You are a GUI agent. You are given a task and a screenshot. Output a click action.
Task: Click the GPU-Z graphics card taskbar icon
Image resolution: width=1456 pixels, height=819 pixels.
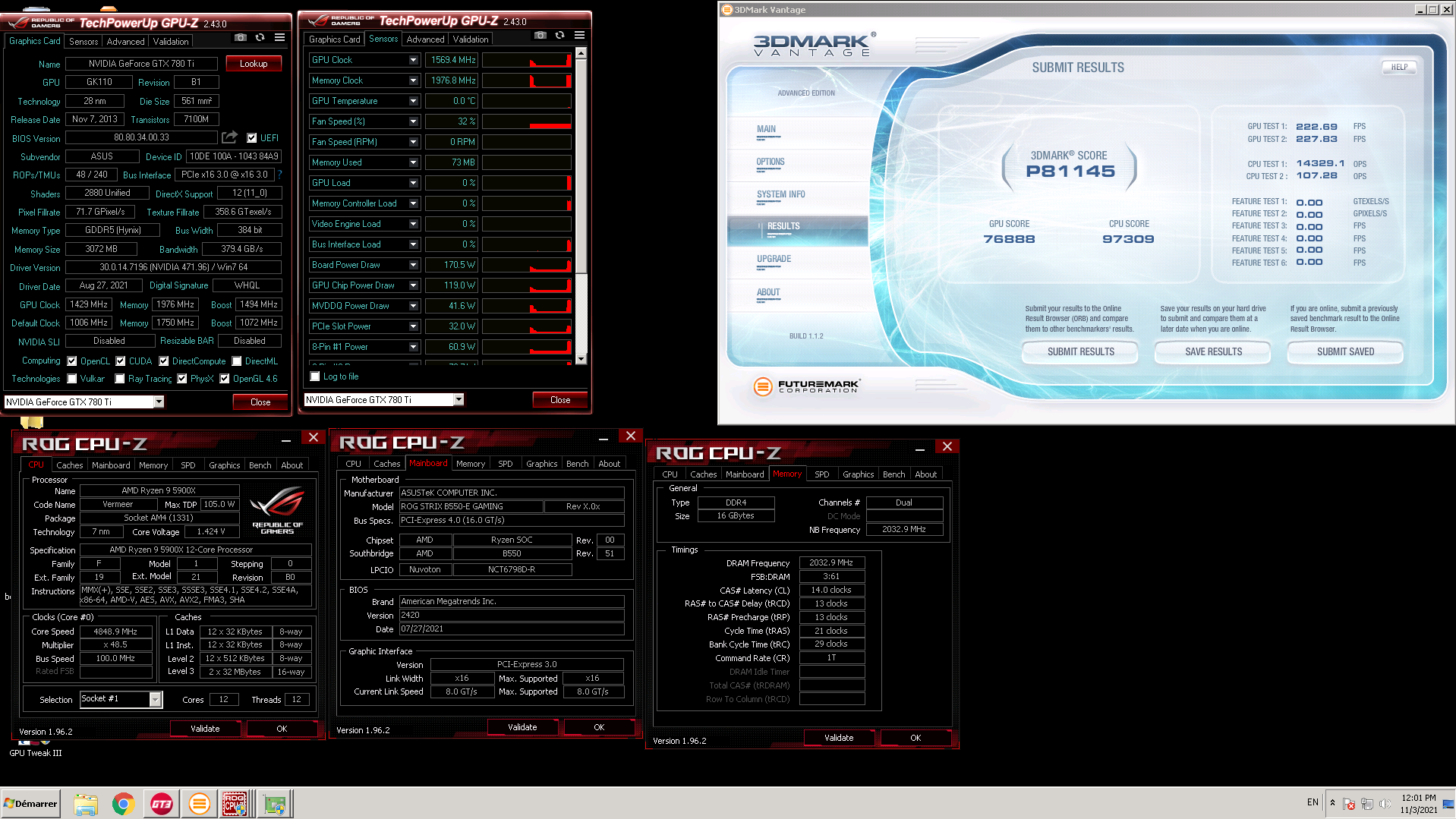click(x=274, y=804)
